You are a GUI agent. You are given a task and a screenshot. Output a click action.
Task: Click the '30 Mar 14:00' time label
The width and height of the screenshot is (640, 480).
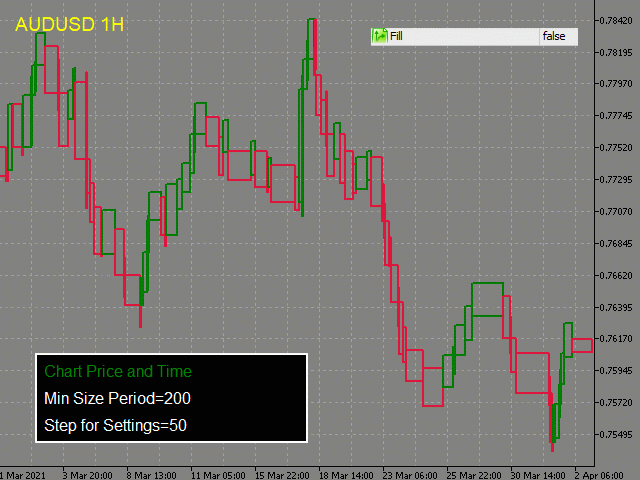[538, 476]
